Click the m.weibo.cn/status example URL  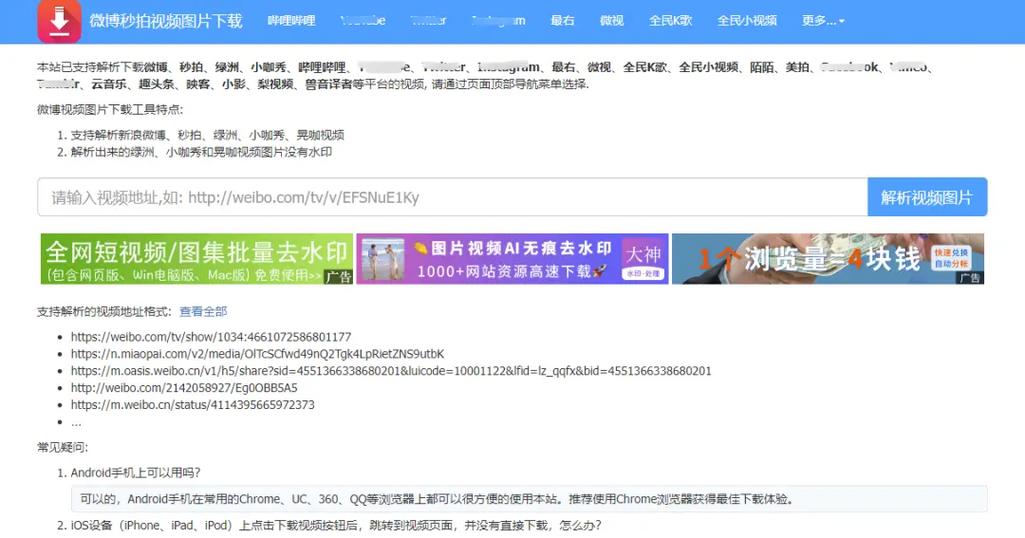pyautogui.click(x=193, y=405)
